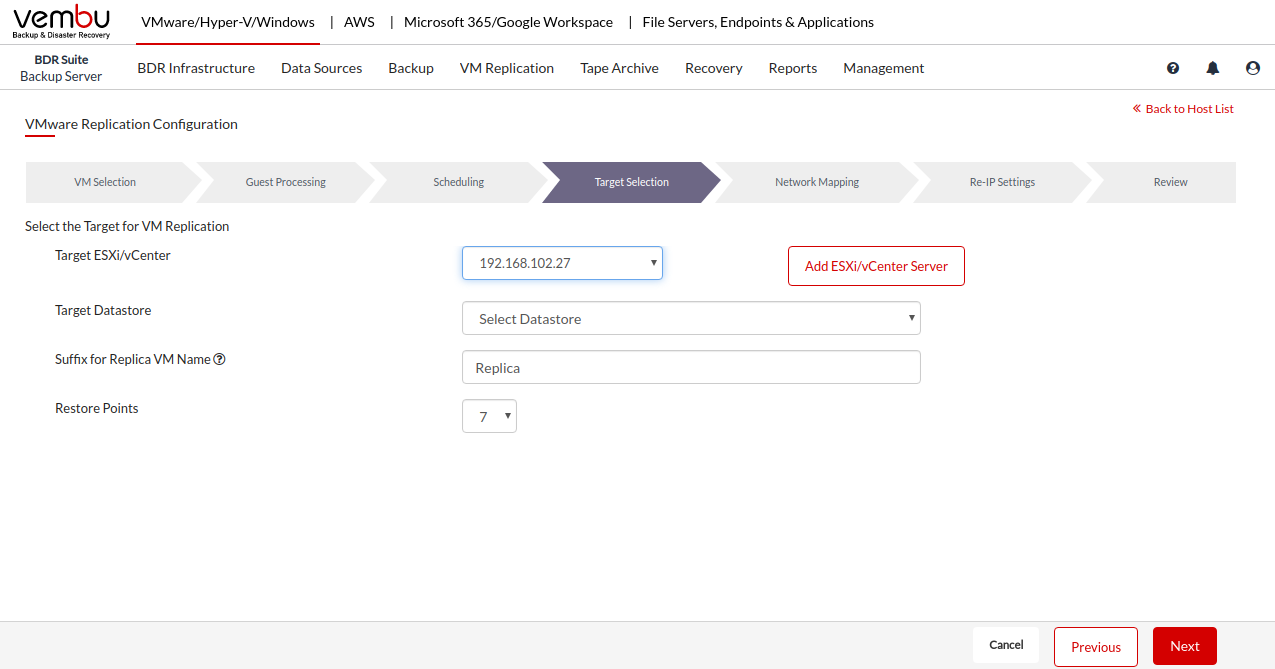Cancel the replication configuration
The width and height of the screenshot is (1275, 669).
coord(1006,645)
